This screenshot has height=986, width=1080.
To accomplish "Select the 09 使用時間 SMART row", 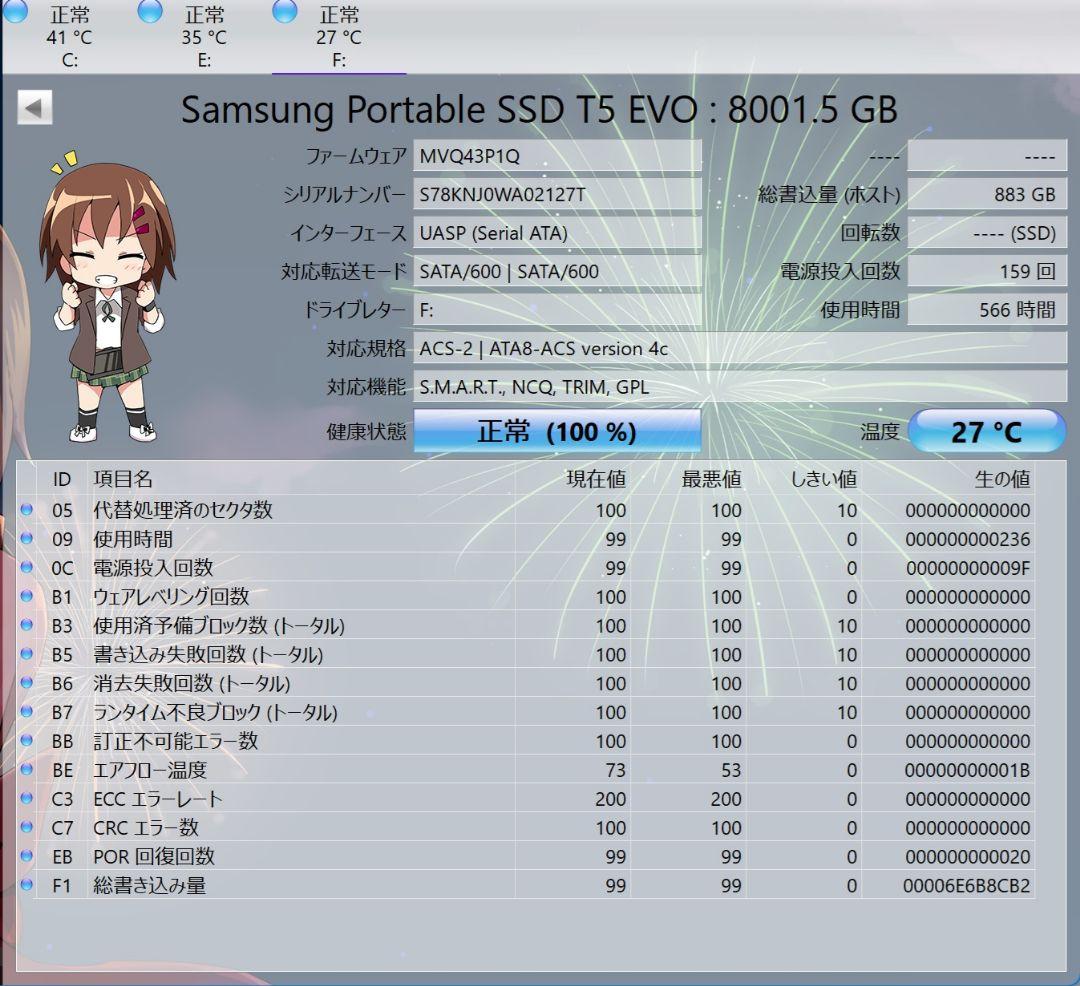I will click(300, 539).
